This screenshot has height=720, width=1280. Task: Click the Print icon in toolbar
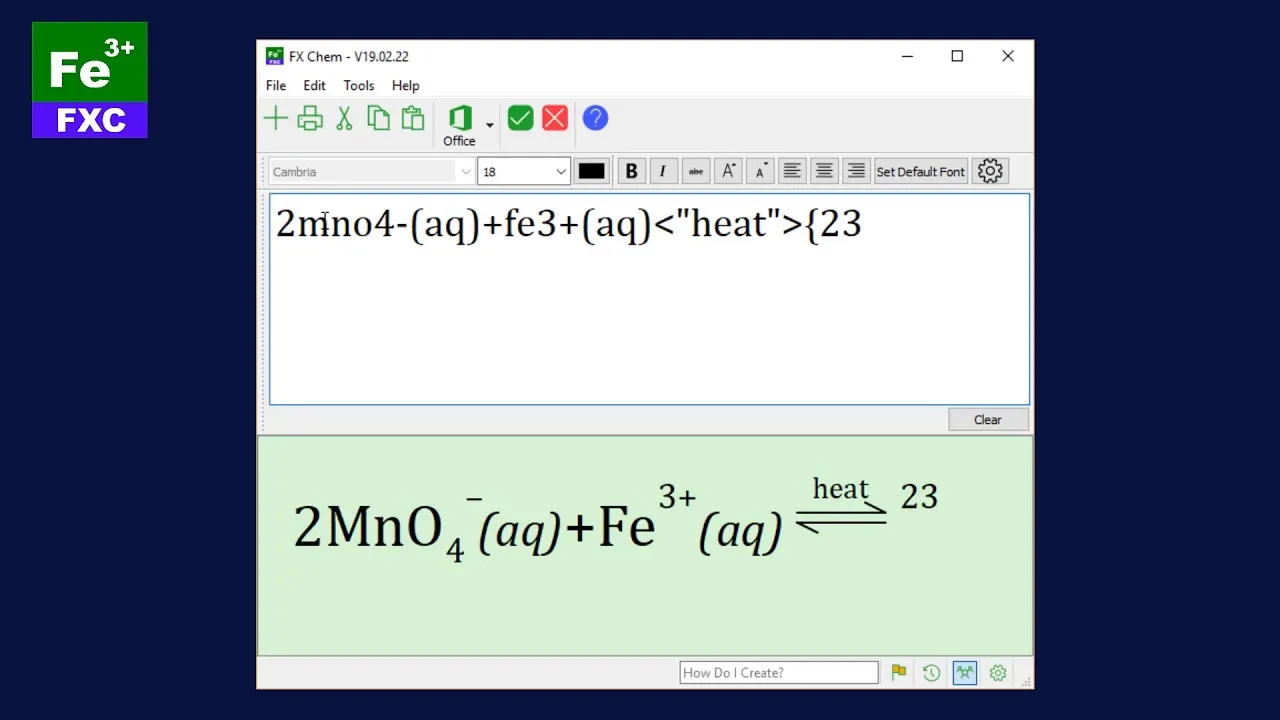[x=310, y=119]
